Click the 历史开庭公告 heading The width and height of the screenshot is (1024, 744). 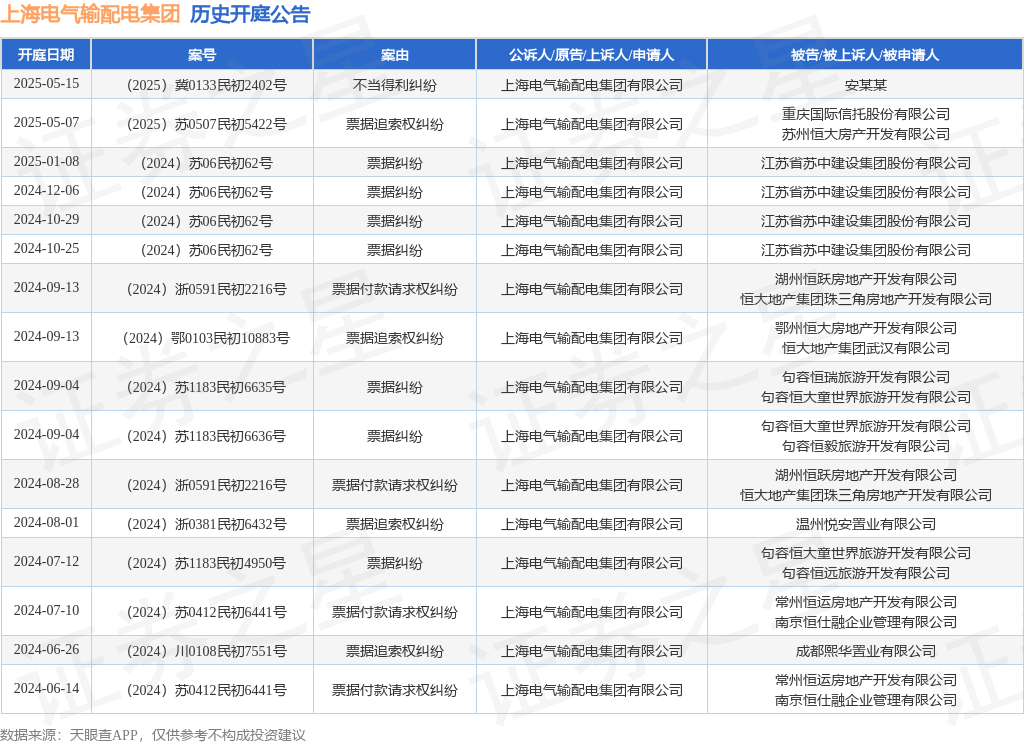[250, 14]
